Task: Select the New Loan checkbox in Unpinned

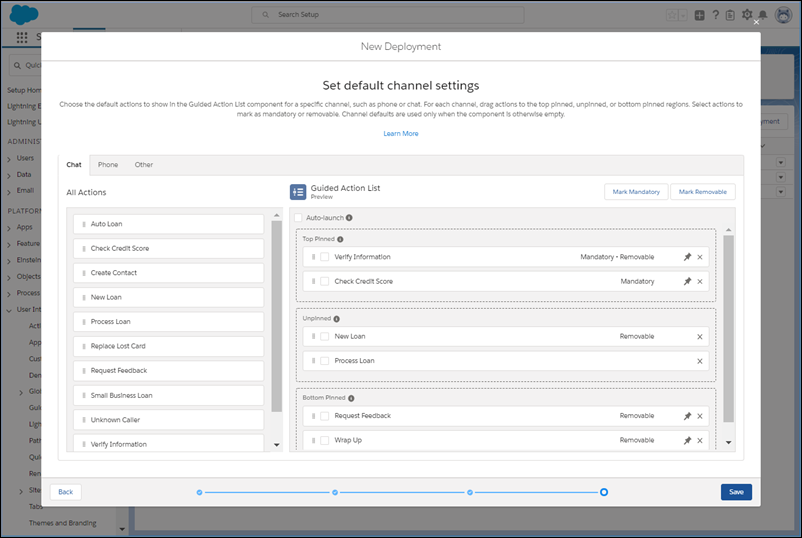Action: pyautogui.click(x=324, y=337)
